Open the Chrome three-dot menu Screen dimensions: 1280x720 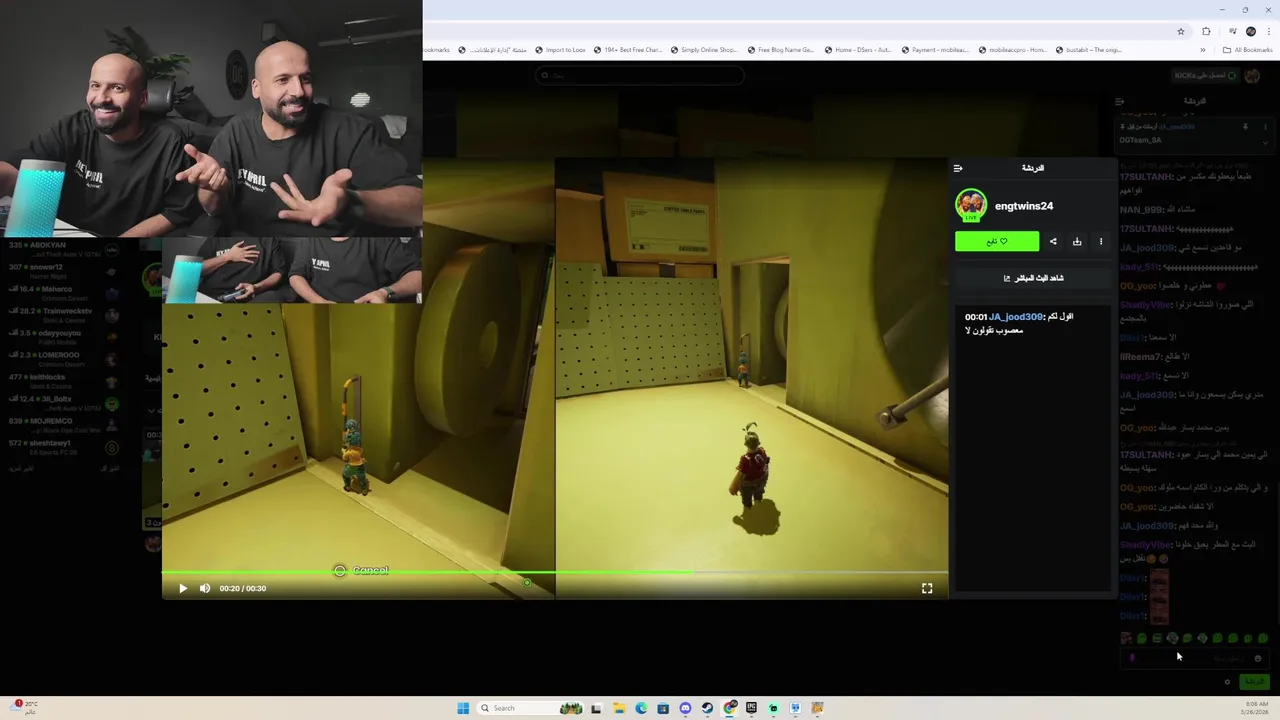[x=1268, y=31]
